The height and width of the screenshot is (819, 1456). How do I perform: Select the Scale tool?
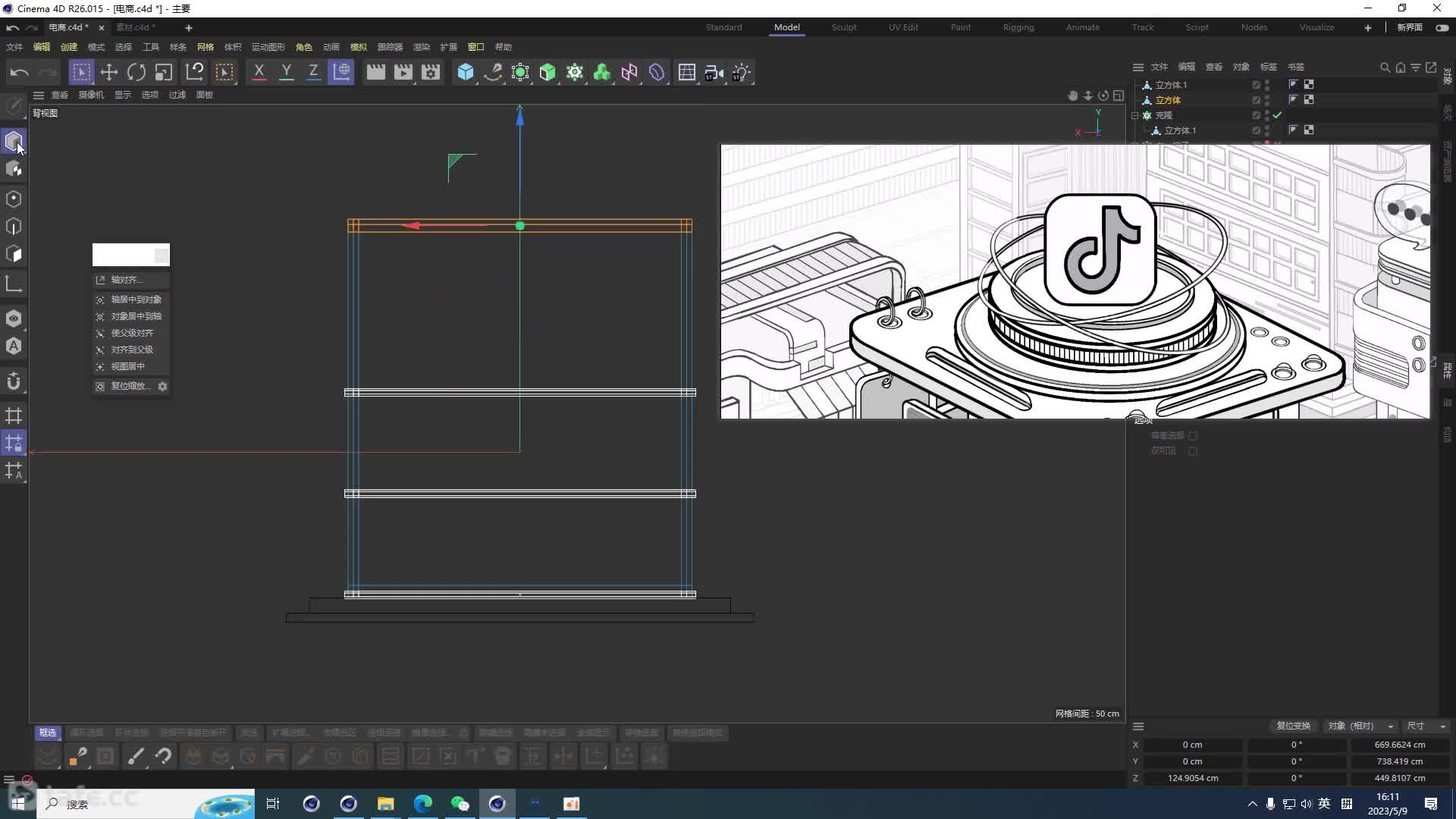(164, 72)
